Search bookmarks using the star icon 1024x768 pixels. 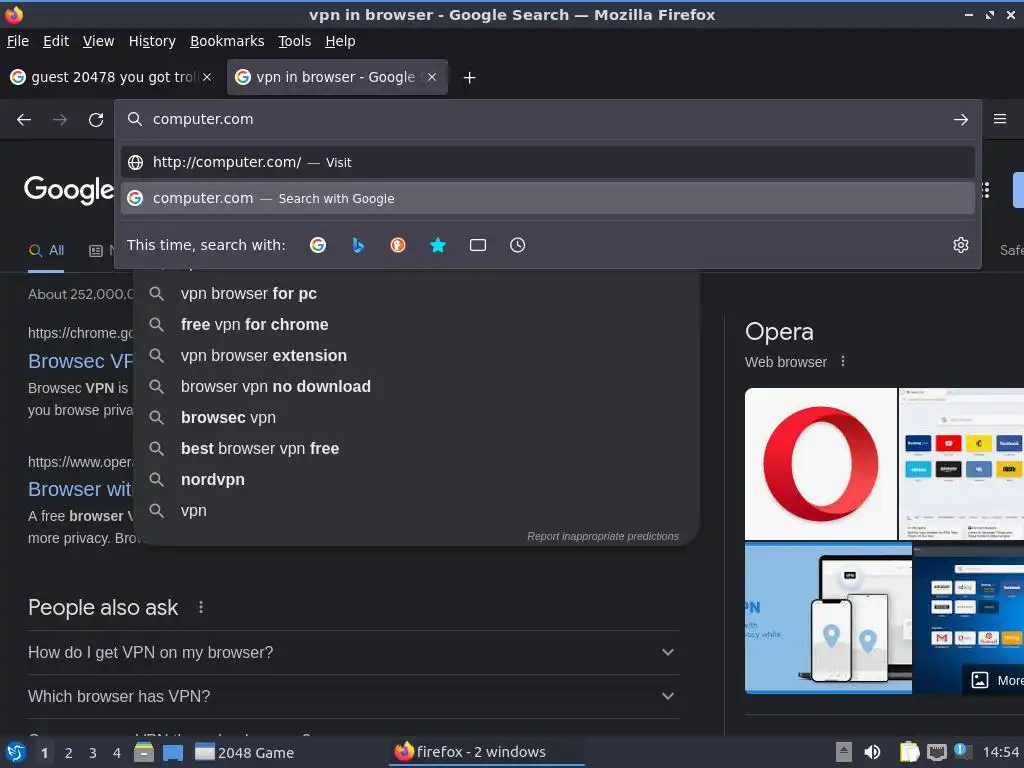coord(438,245)
